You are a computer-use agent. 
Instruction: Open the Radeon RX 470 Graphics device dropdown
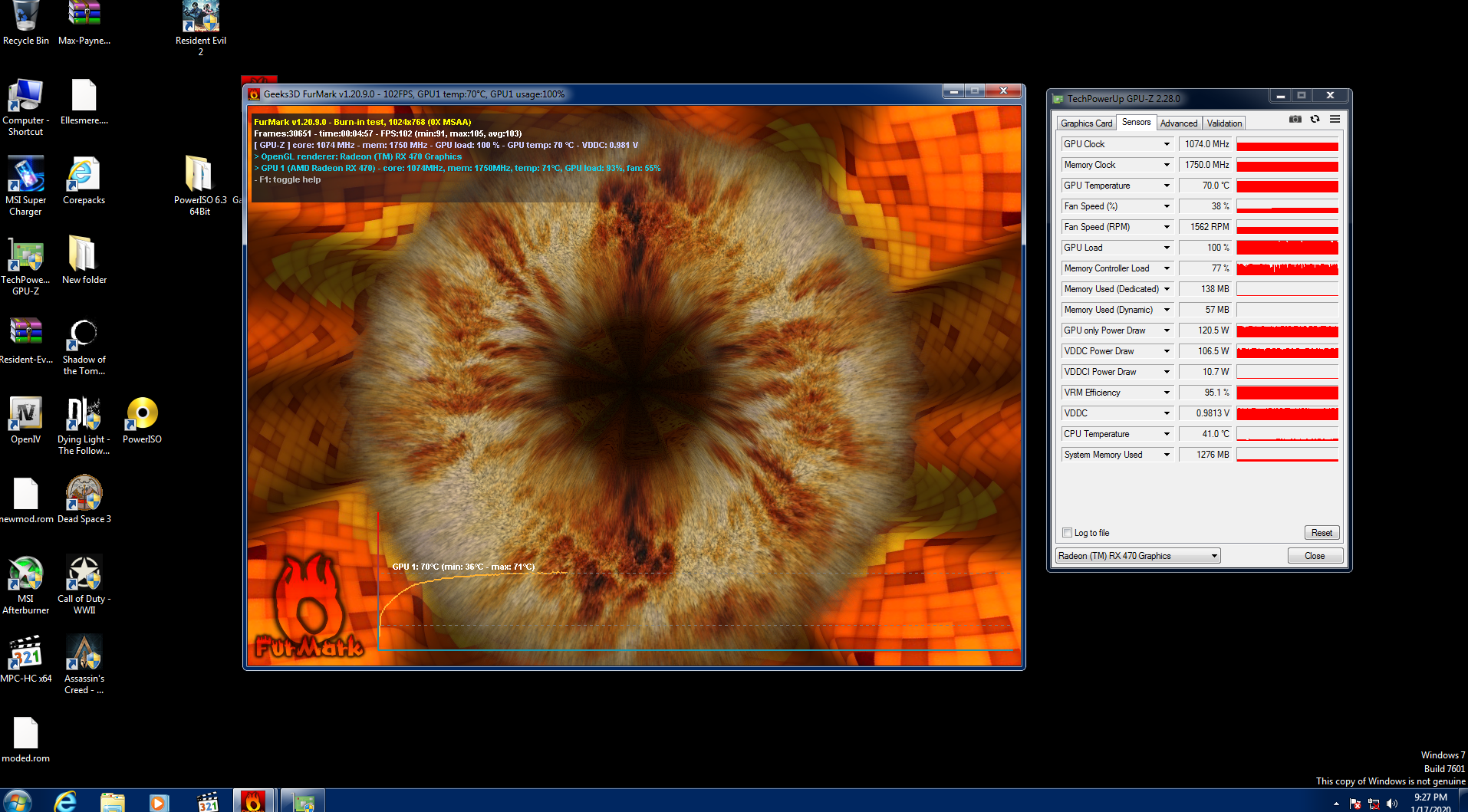click(1137, 556)
